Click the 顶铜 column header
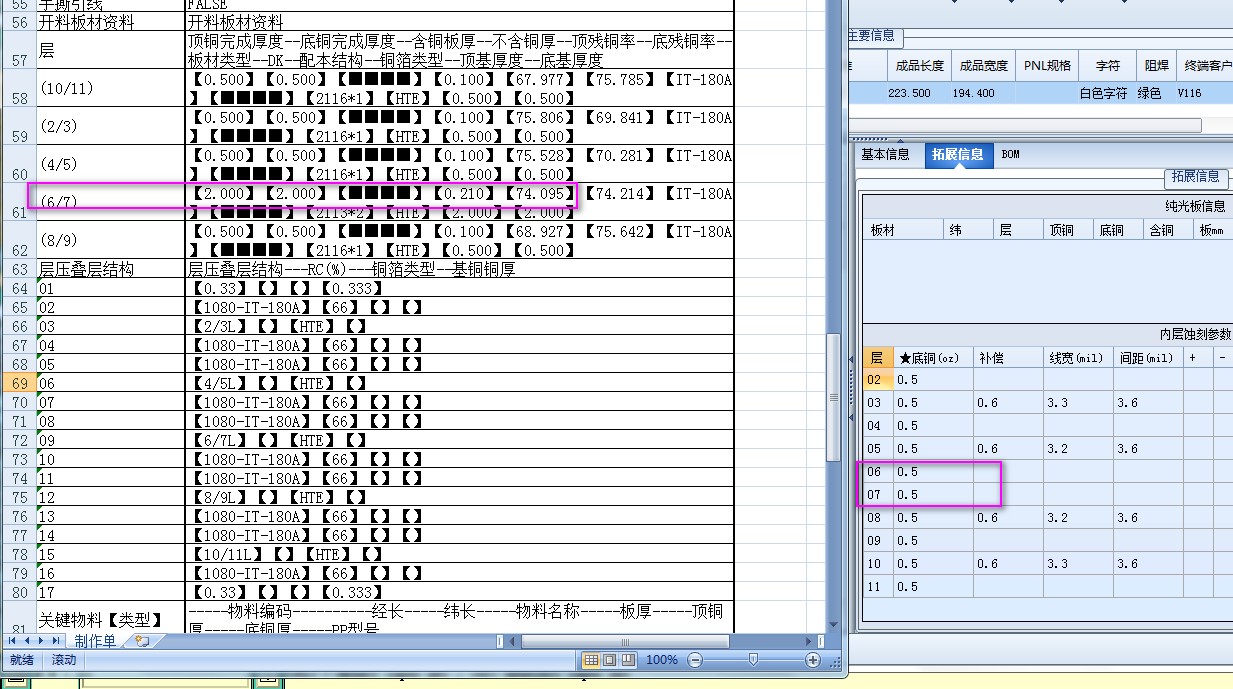The height and width of the screenshot is (689, 1233). pyautogui.click(x=1069, y=230)
